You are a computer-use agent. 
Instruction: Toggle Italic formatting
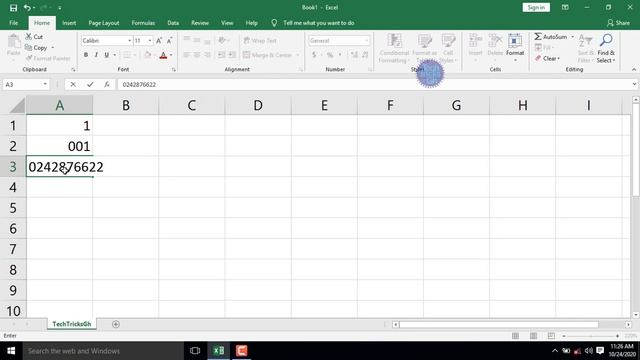pyautogui.click(x=96, y=55)
